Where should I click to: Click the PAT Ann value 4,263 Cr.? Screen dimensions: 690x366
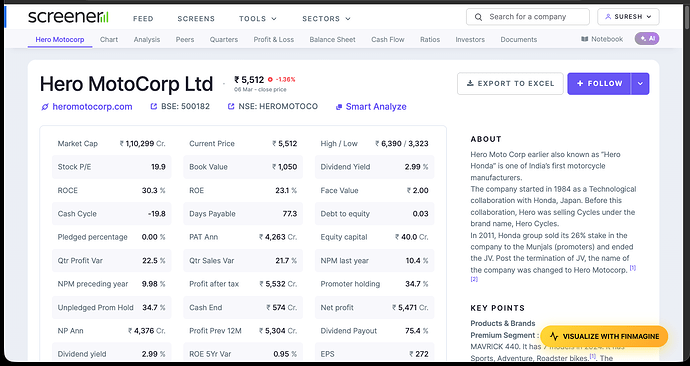[278, 237]
